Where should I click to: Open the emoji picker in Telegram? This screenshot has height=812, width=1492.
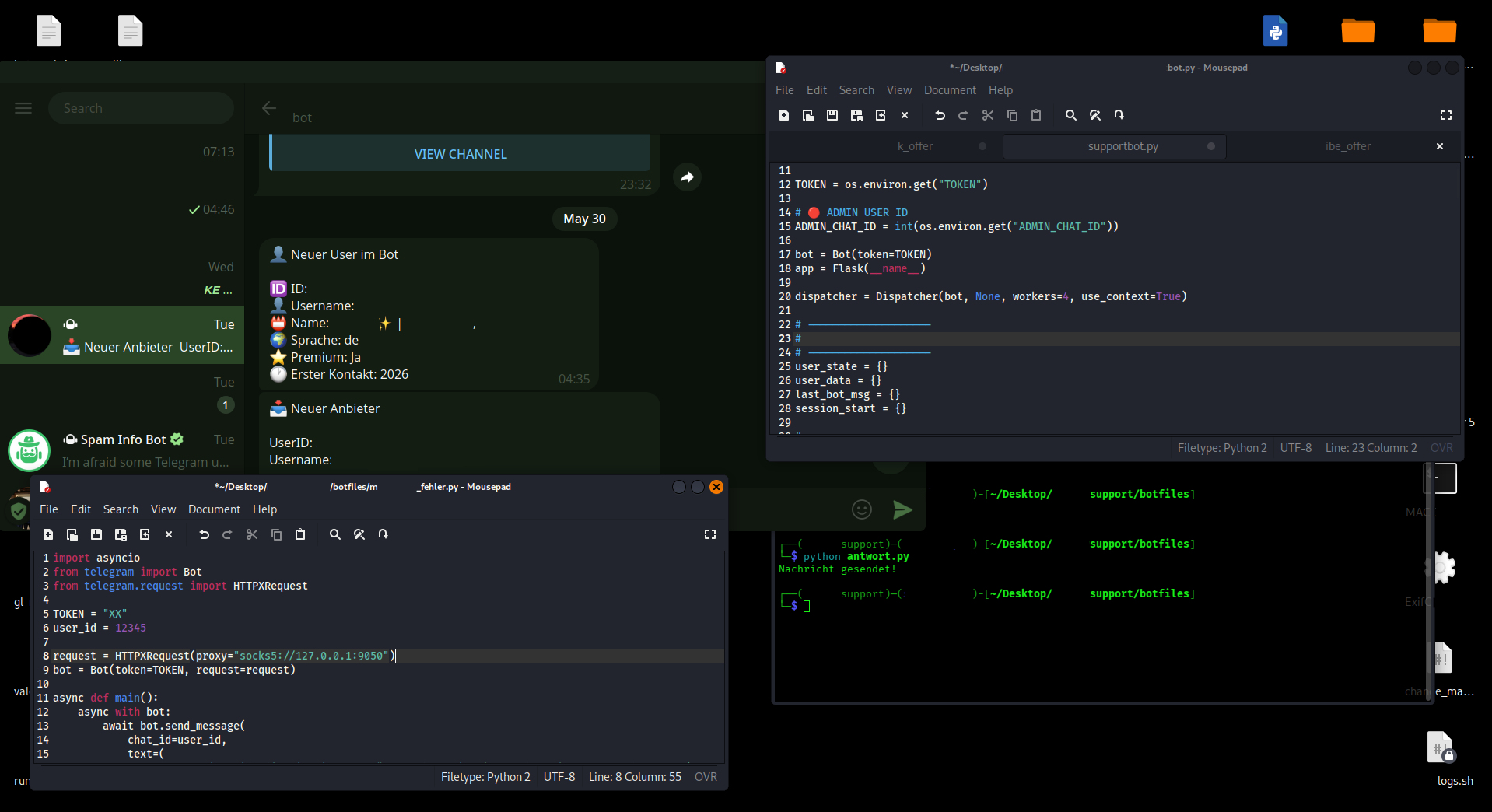point(862,509)
